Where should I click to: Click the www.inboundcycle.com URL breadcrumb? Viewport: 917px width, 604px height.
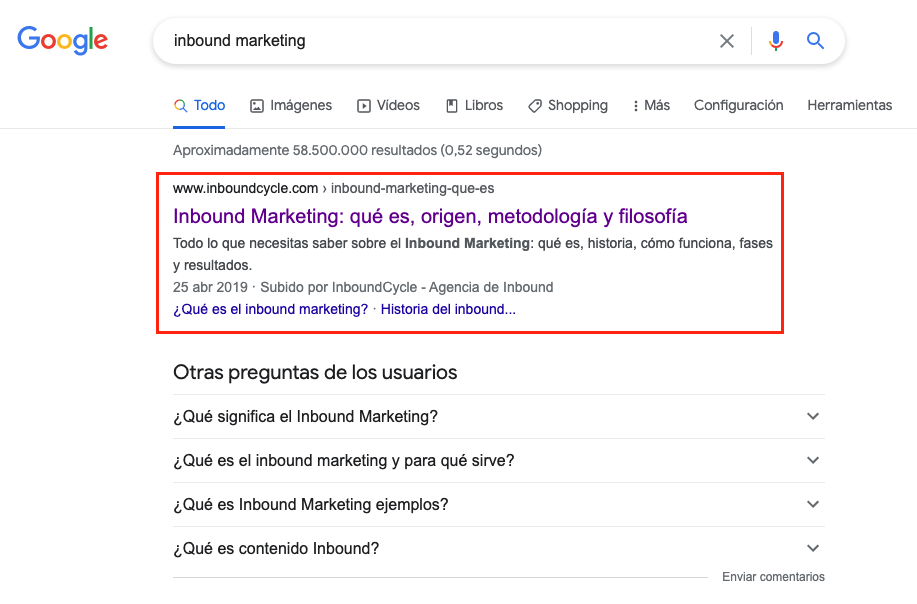pyautogui.click(x=333, y=188)
